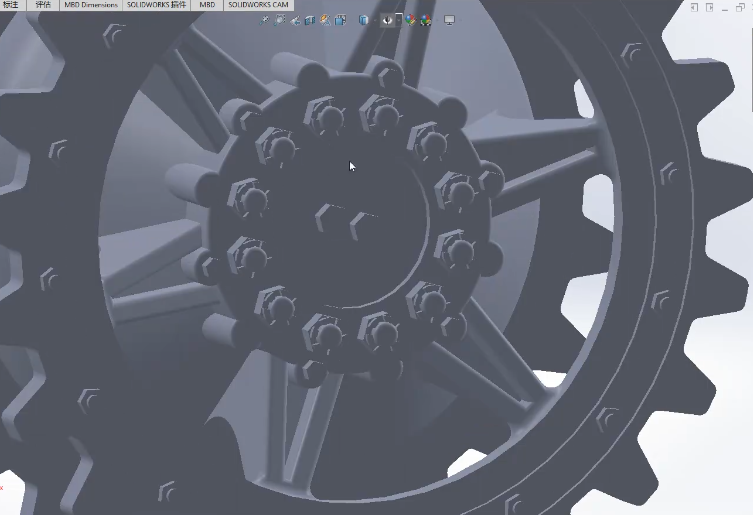Toggle the Hide/Show Items eye icon
753x515 pixels.
388,20
